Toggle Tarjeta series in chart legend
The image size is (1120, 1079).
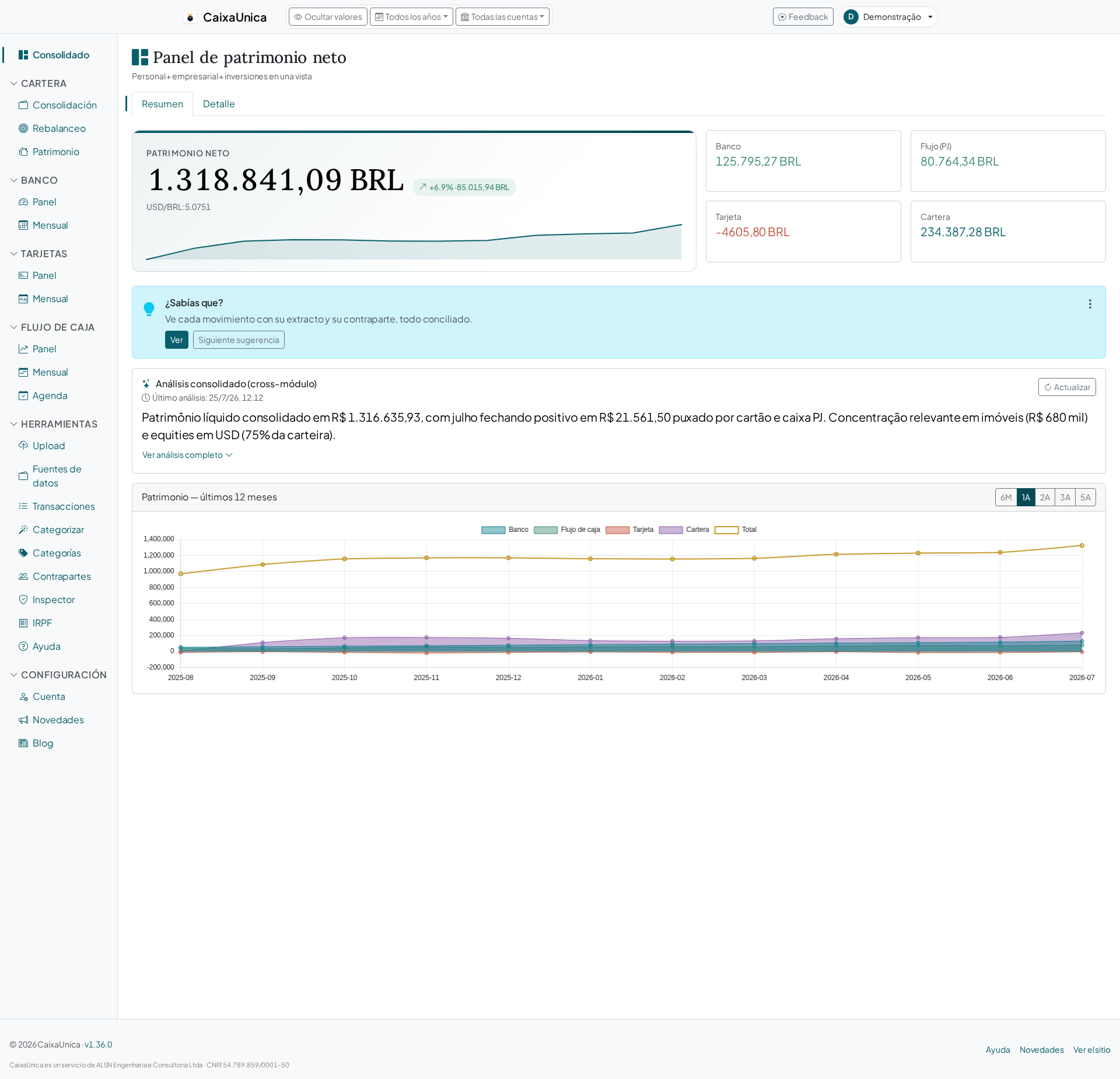[629, 530]
